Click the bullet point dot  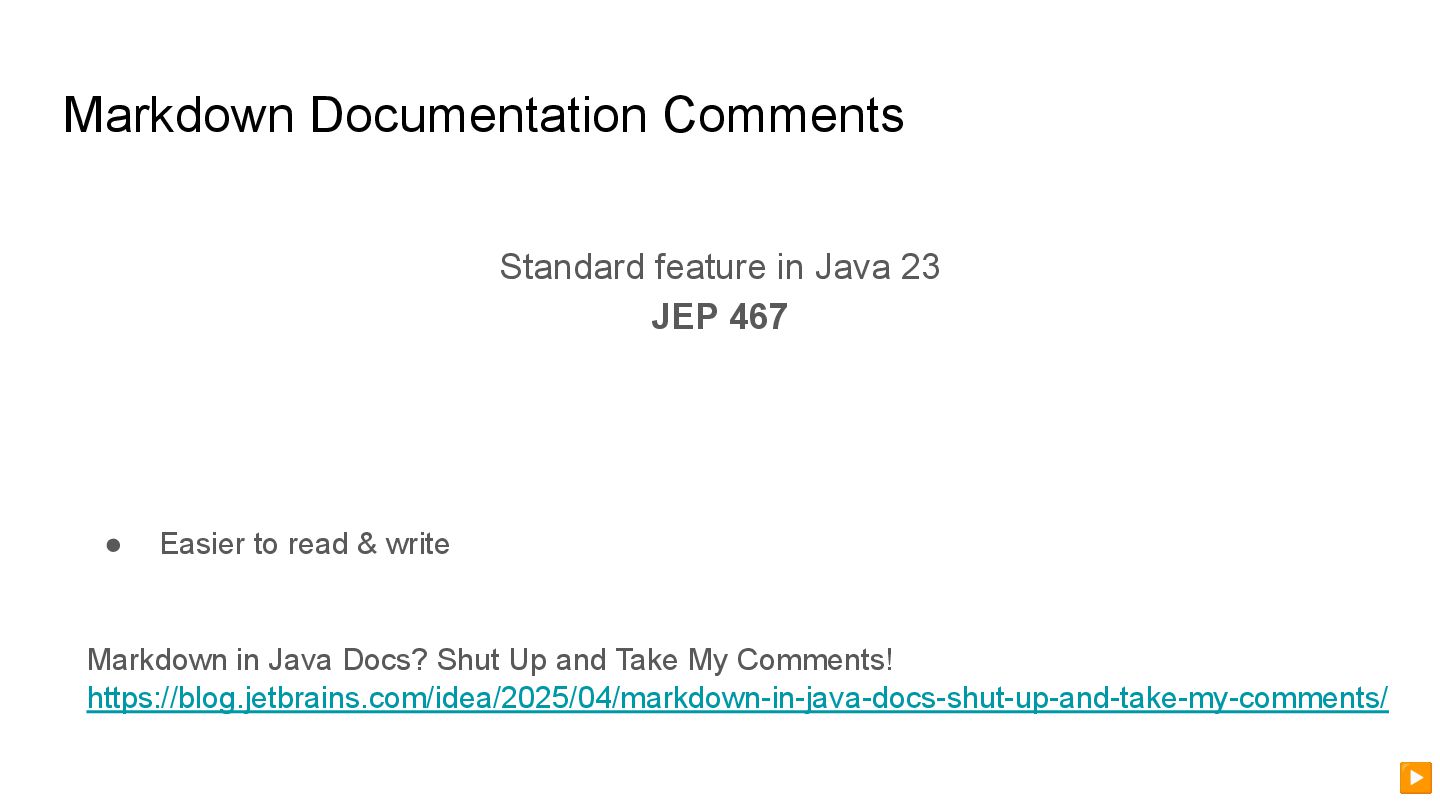click(113, 544)
